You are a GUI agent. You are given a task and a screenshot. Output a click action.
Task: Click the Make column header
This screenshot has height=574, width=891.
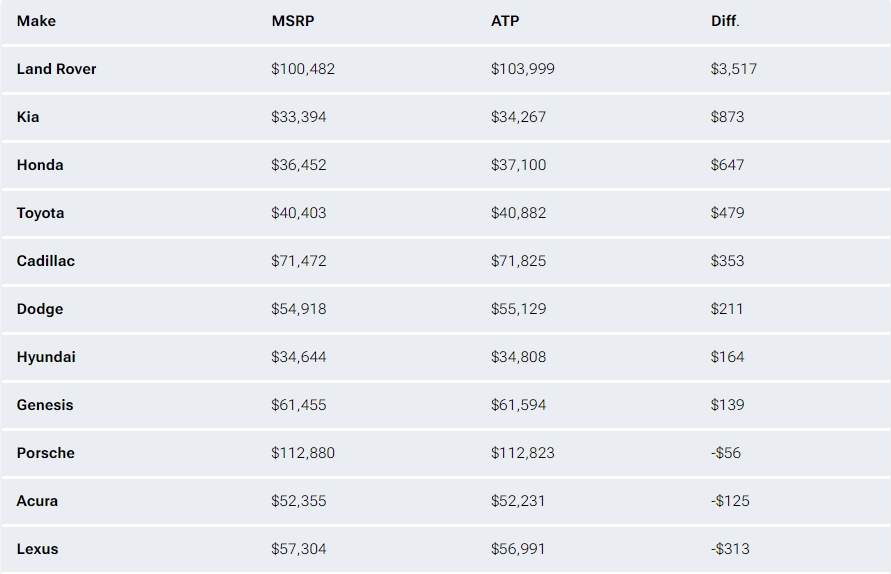coord(36,21)
